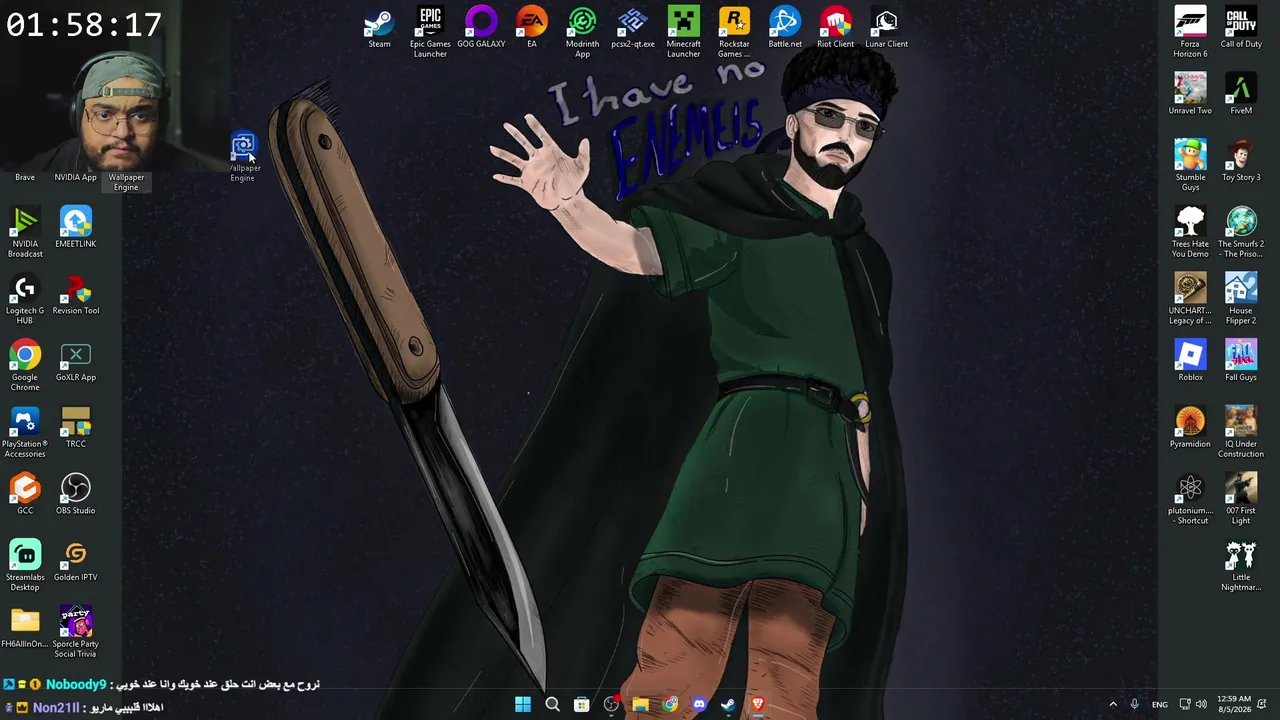Open the Roblox desktop shortcut
Image resolution: width=1280 pixels, height=720 pixels.
click(x=1190, y=361)
